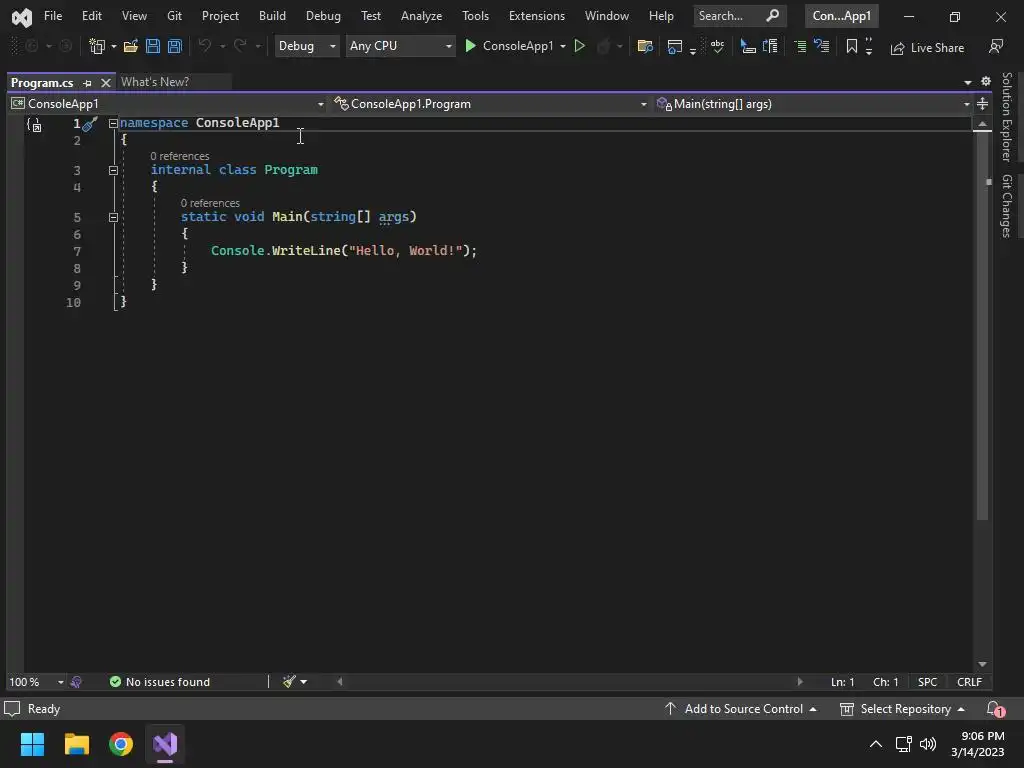Image resolution: width=1024 pixels, height=768 pixels.
Task: Open notifications with the bell icon
Action: tap(995, 709)
